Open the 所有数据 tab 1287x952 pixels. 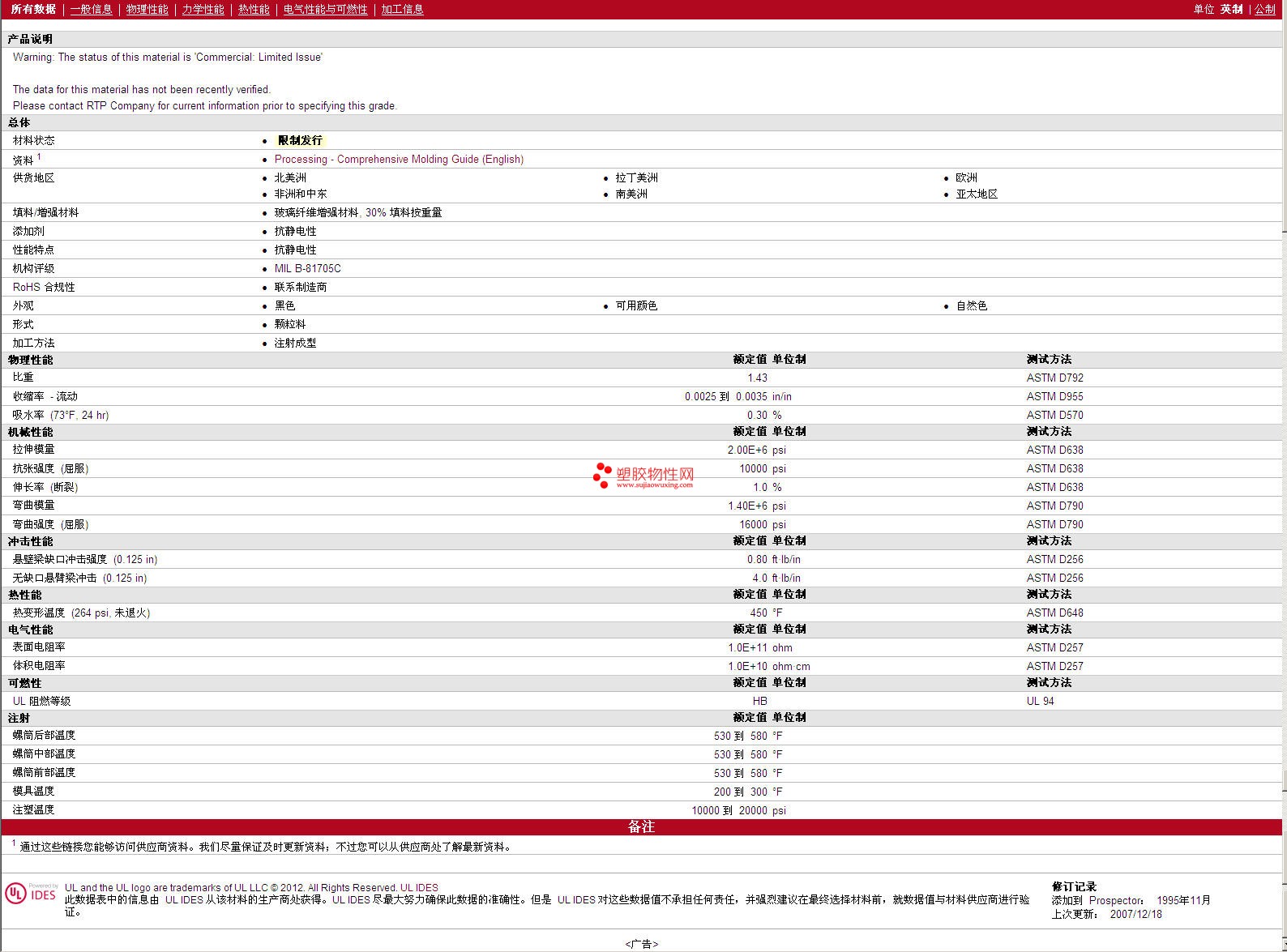click(x=33, y=10)
